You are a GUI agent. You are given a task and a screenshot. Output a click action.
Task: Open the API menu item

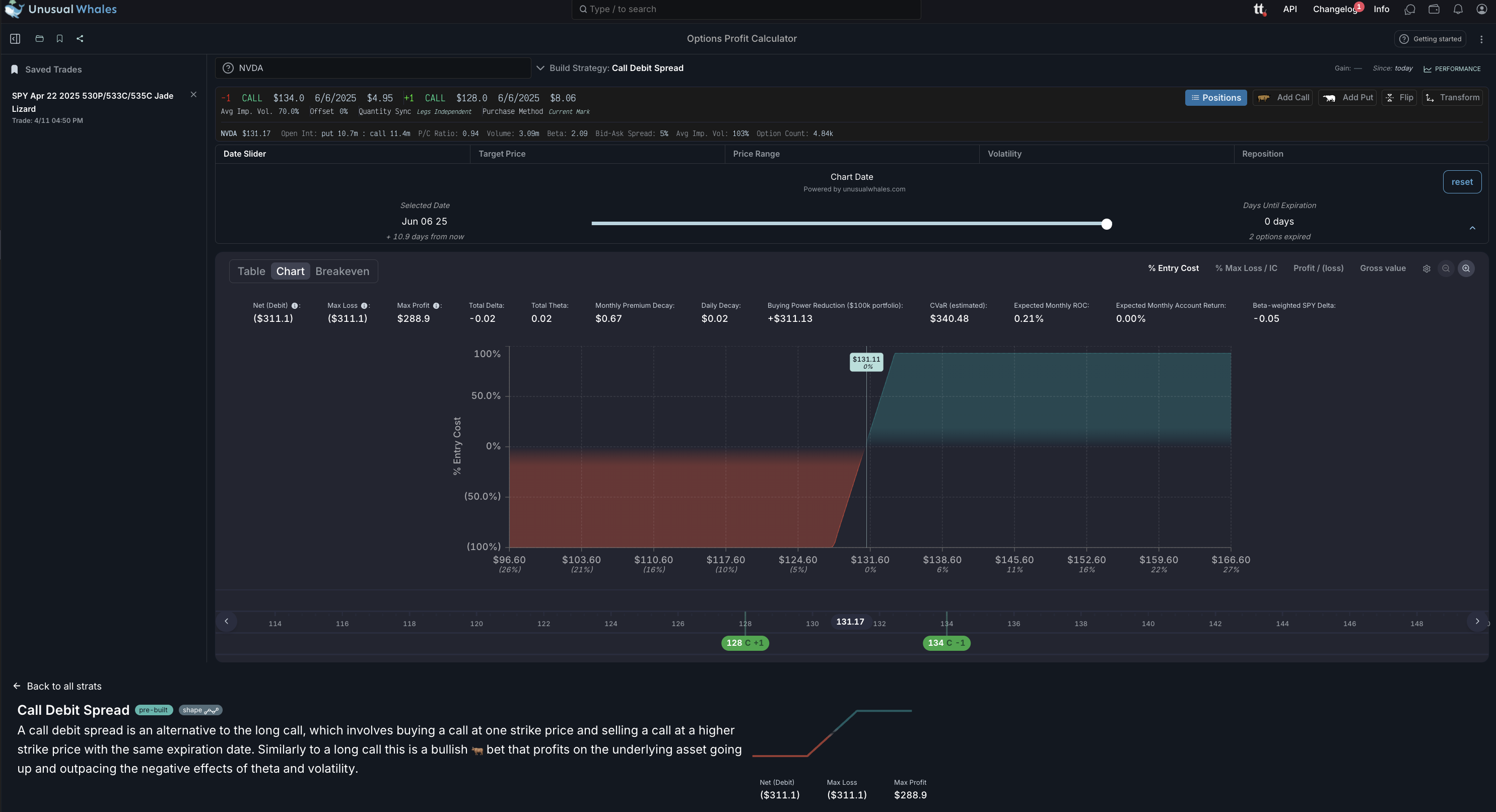click(1290, 9)
